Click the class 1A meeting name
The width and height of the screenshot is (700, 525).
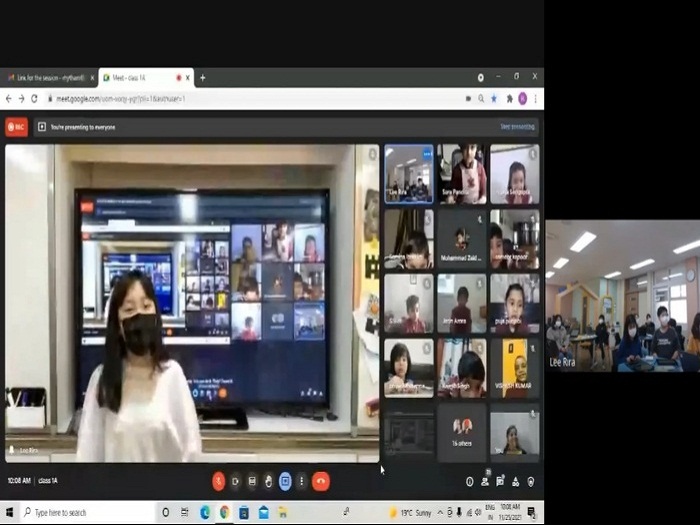point(48,481)
